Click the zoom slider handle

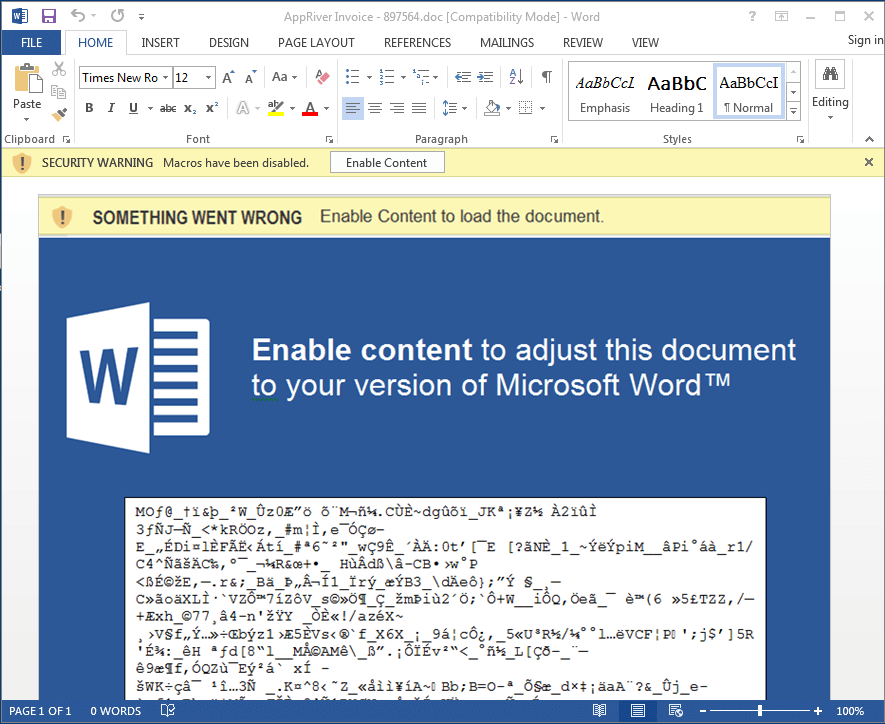tap(760, 710)
